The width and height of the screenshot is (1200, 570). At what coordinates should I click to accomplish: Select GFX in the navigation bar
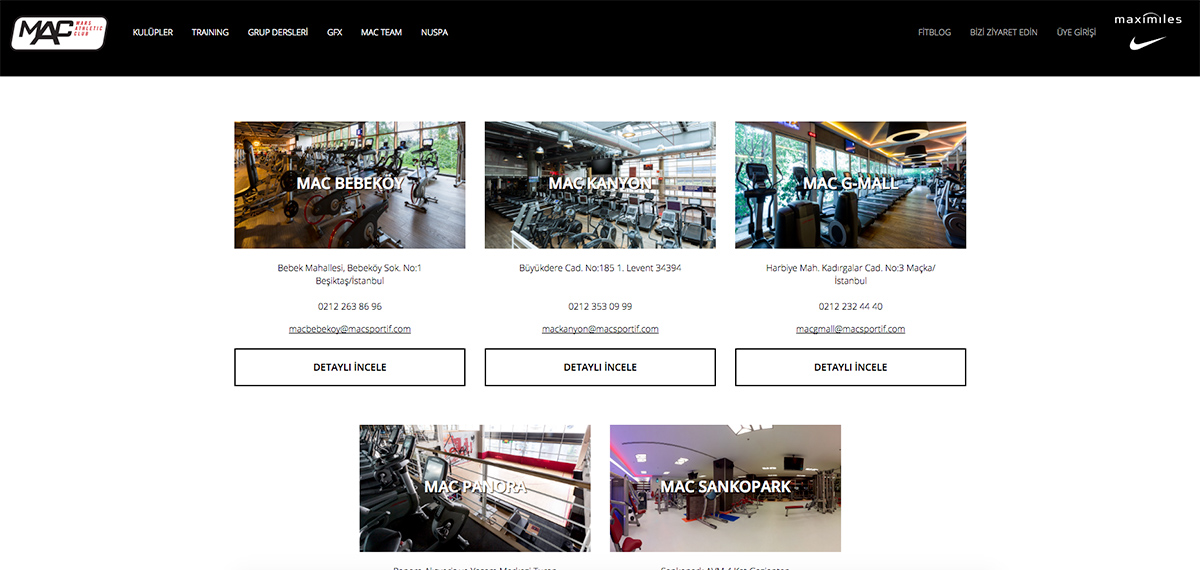(335, 33)
